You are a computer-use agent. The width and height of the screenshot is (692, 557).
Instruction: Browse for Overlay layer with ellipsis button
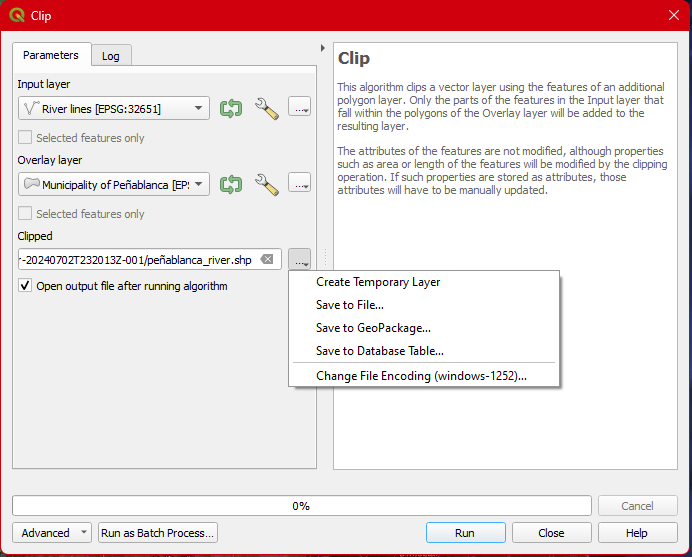(x=299, y=184)
